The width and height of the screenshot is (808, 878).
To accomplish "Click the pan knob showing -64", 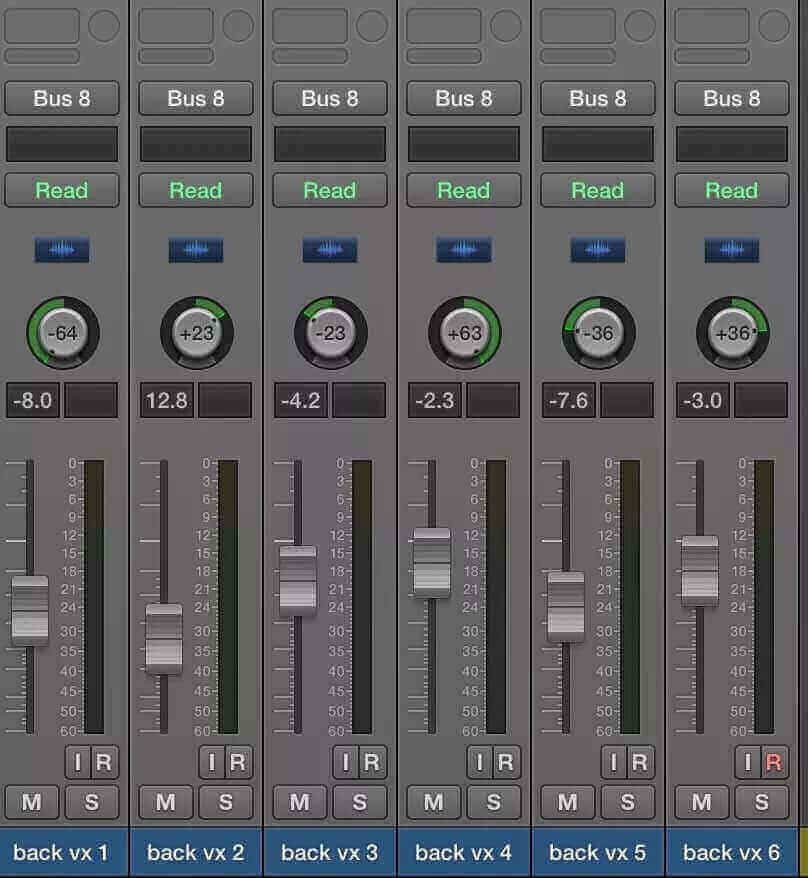I will click(x=63, y=333).
